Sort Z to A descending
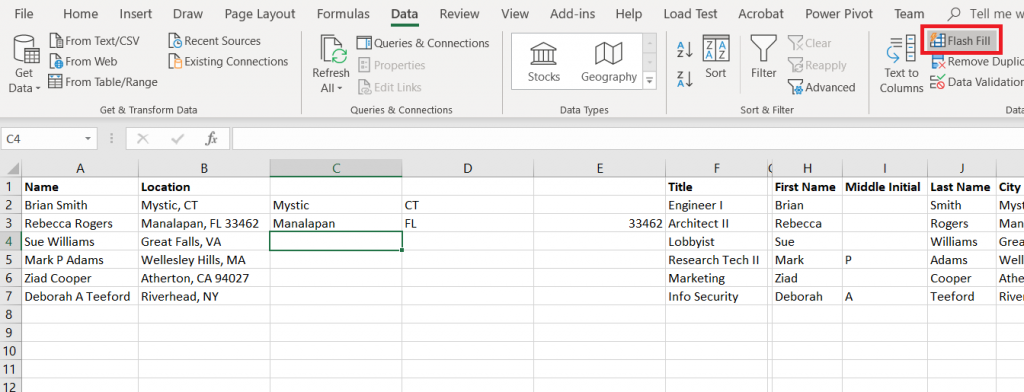This screenshot has width=1024, height=392. click(684, 79)
